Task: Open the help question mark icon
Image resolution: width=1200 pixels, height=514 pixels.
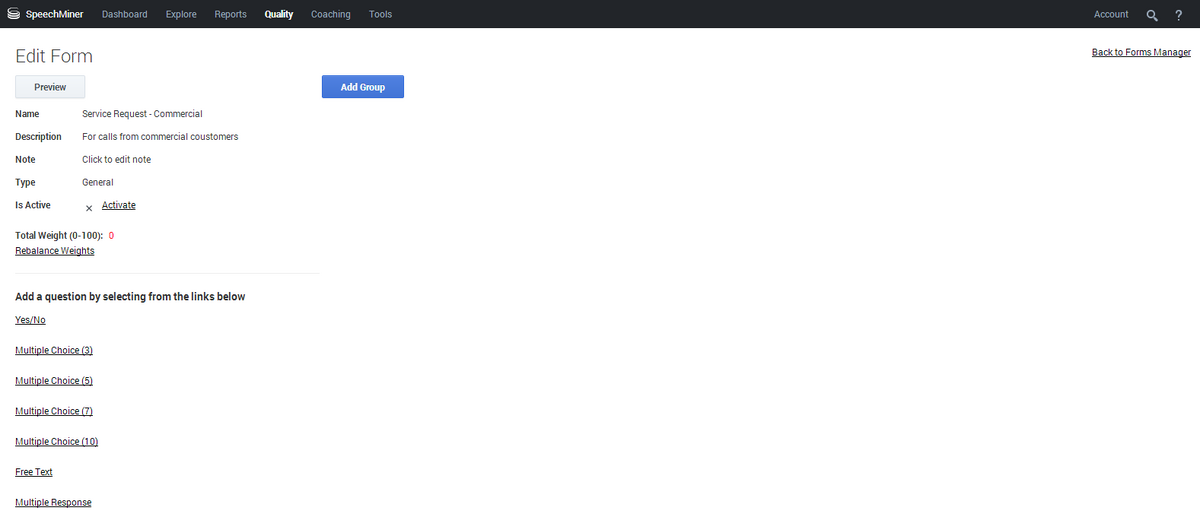Action: pos(1179,15)
